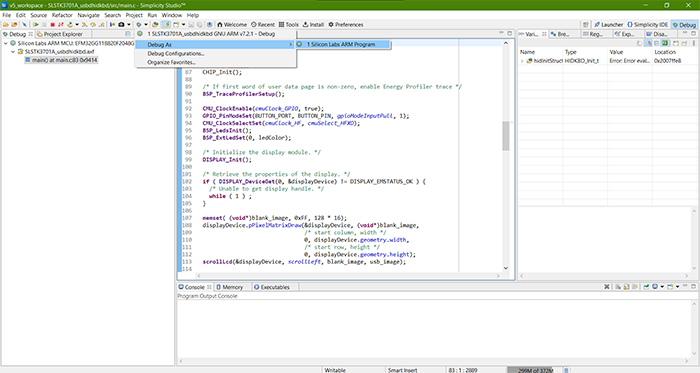The image size is (700, 373).
Task: Click the Welcome home button
Action: tap(232, 25)
